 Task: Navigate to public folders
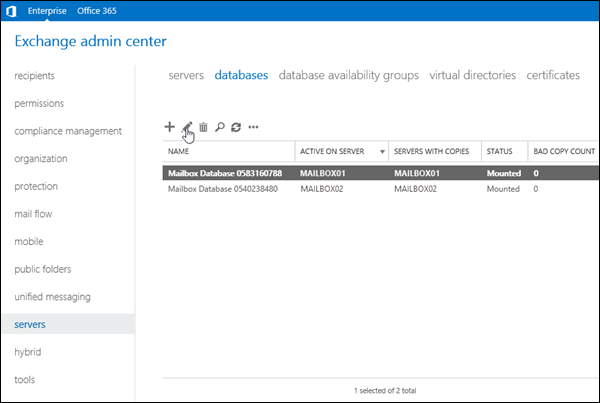[x=43, y=269]
